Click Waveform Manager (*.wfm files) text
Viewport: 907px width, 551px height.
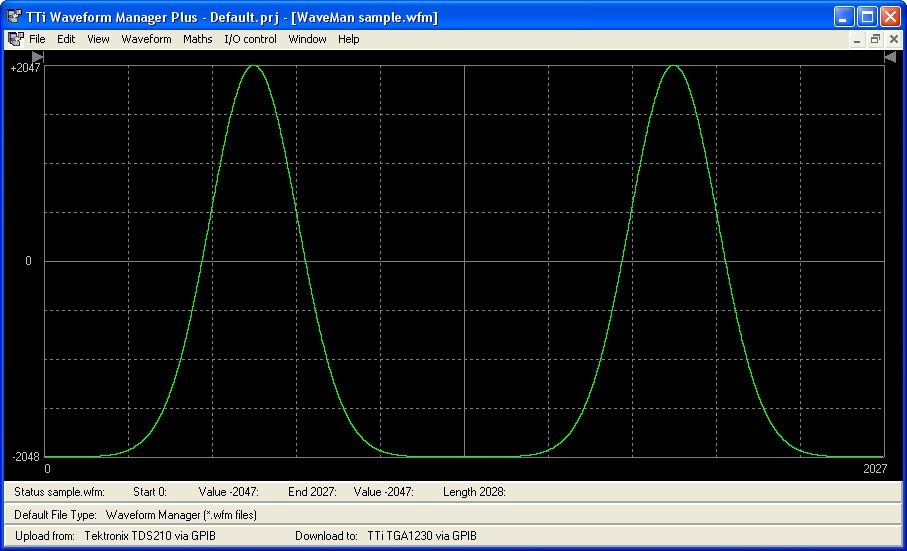(x=181, y=515)
